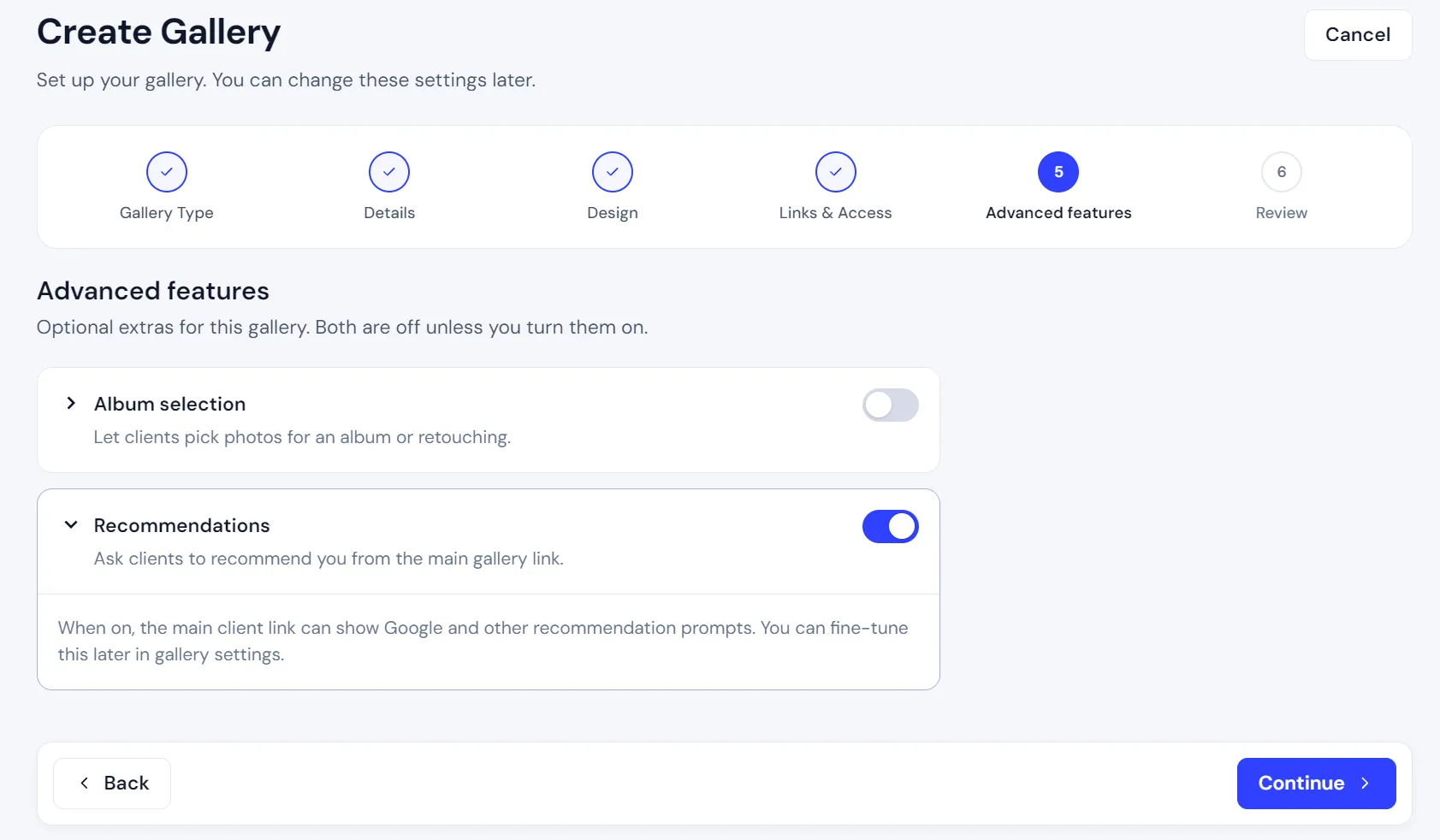The height and width of the screenshot is (840, 1440).
Task: Click "Optional extras for this gallery" text
Action: (x=342, y=328)
